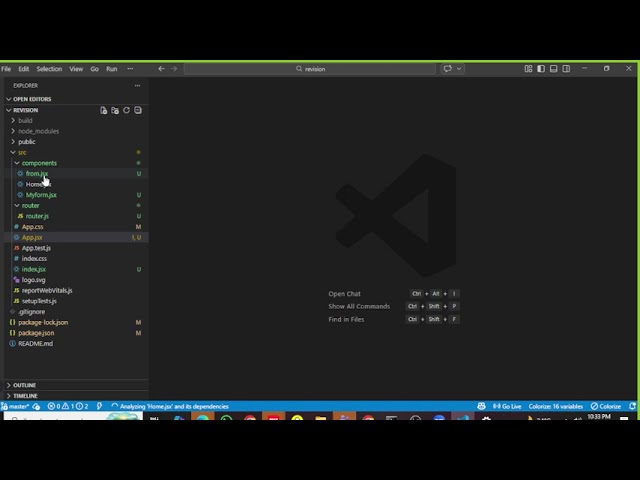Screen dimensions: 640x480
Task: Expand the public folder
Action: (76, 142)
